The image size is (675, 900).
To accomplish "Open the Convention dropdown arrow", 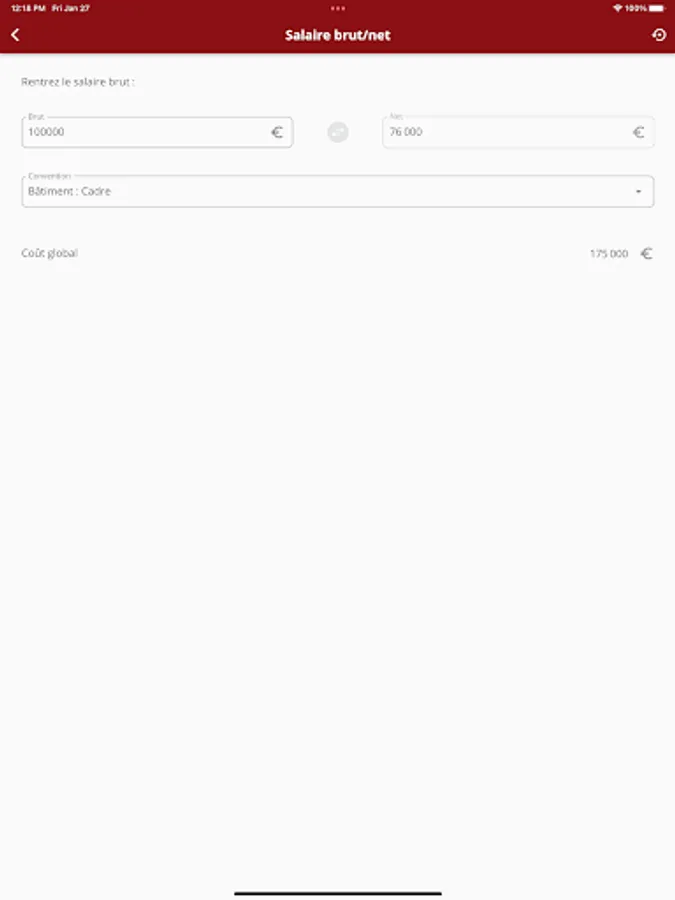I will pos(638,192).
